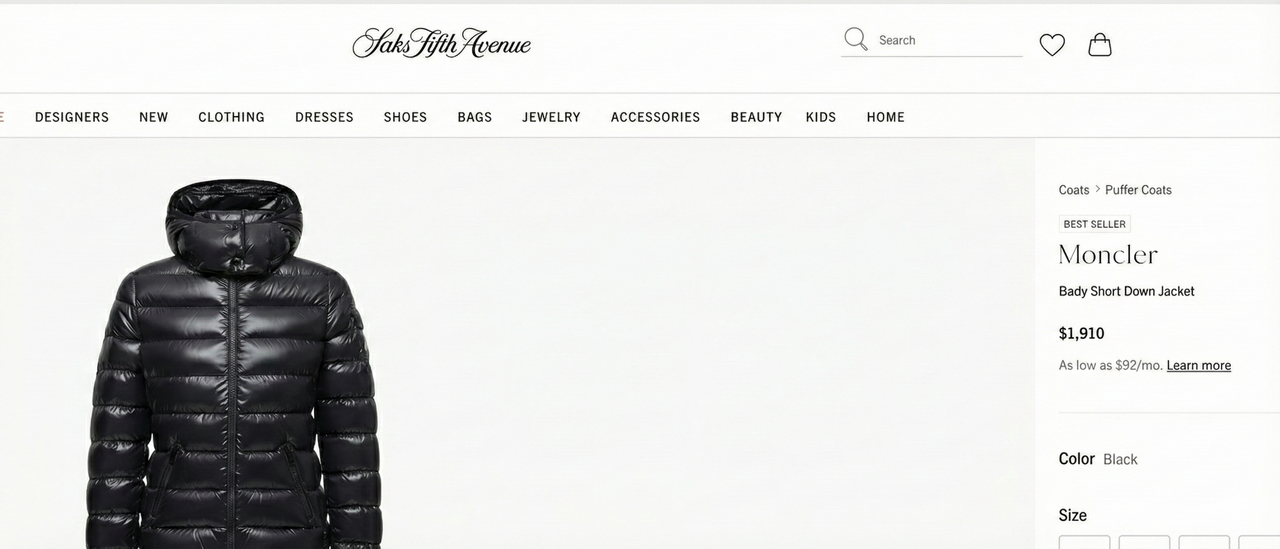Select SHOES in the navigation bar
The width and height of the screenshot is (1280, 549).
pos(405,117)
